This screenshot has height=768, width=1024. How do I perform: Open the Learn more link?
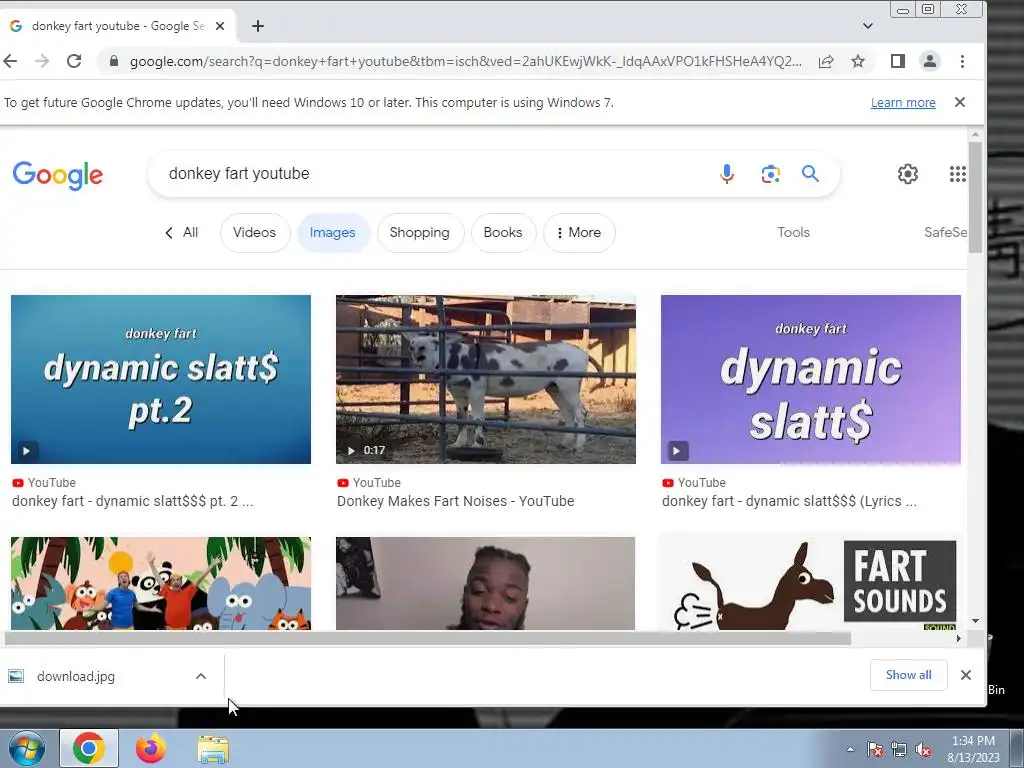(x=903, y=103)
